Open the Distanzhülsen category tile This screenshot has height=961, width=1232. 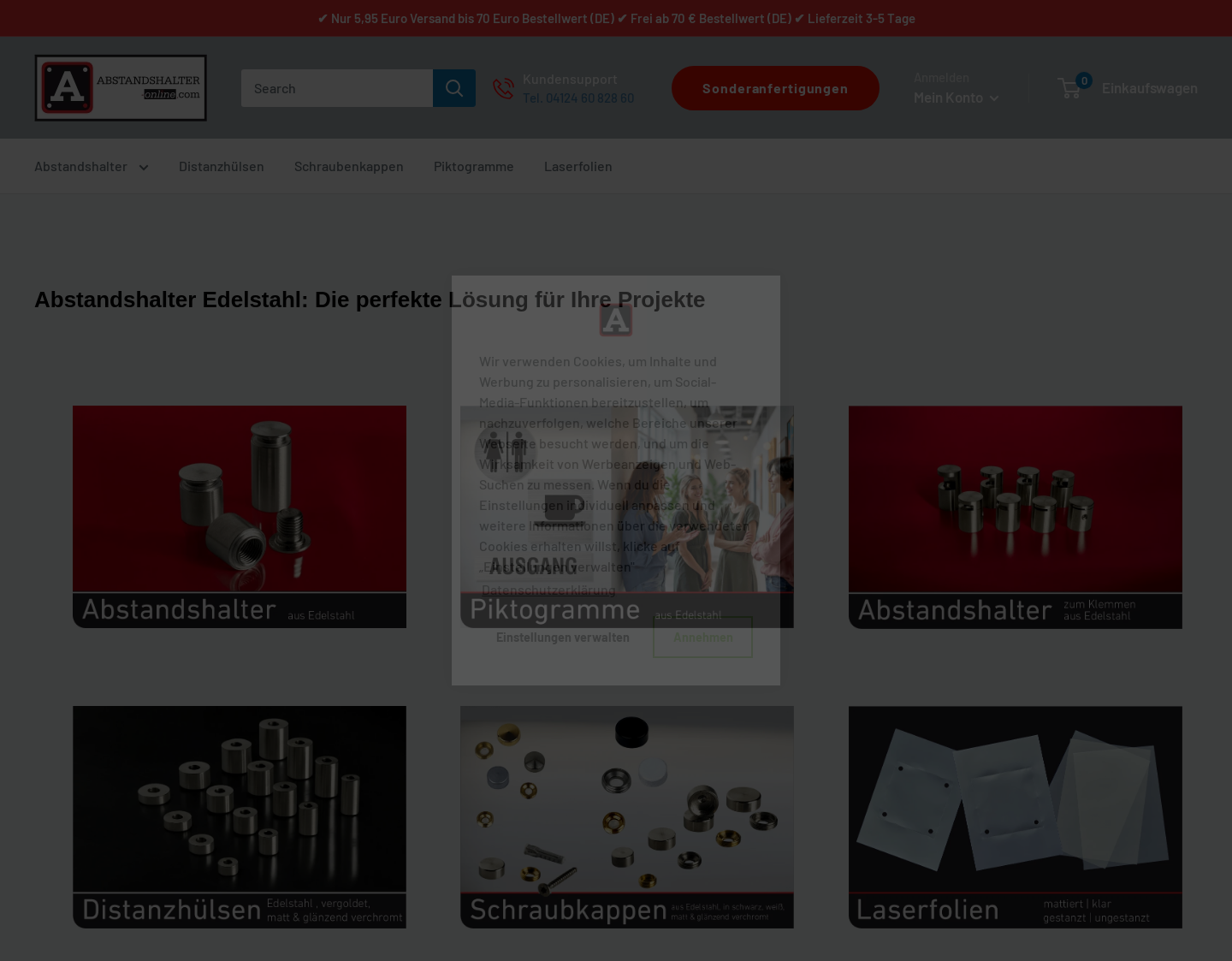(240, 817)
